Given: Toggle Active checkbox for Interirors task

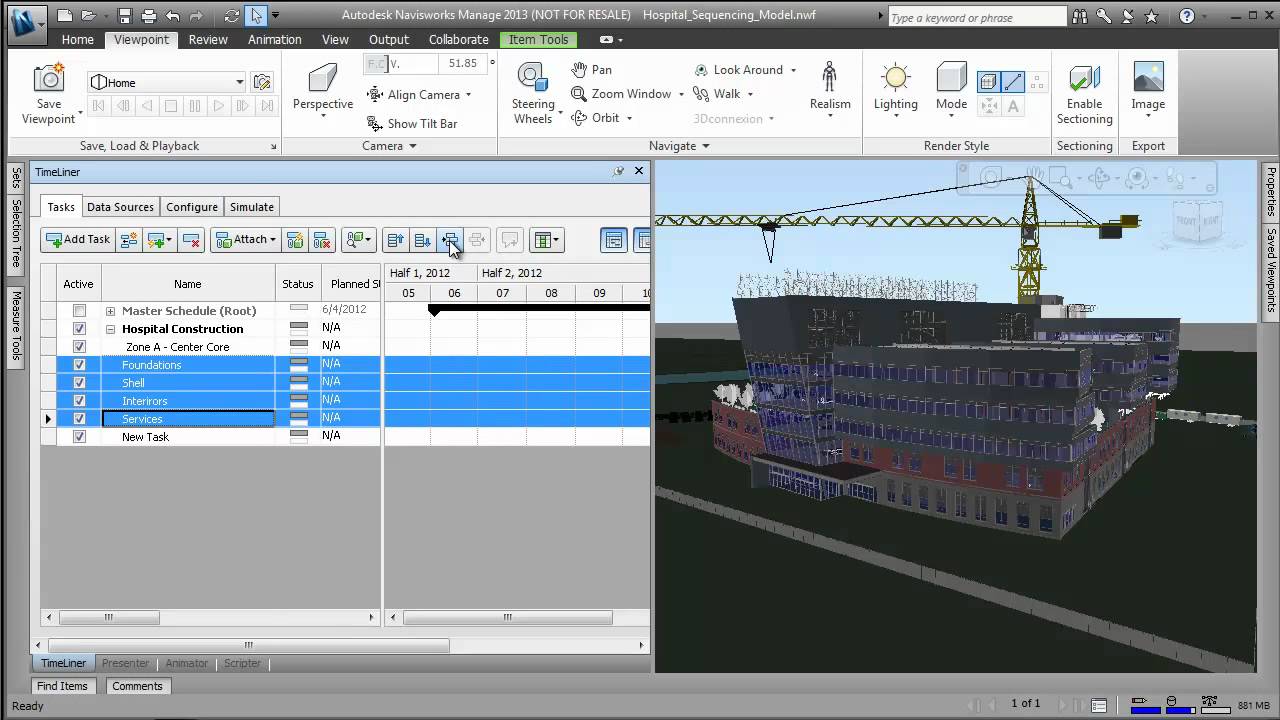Looking at the screenshot, I should (79, 401).
